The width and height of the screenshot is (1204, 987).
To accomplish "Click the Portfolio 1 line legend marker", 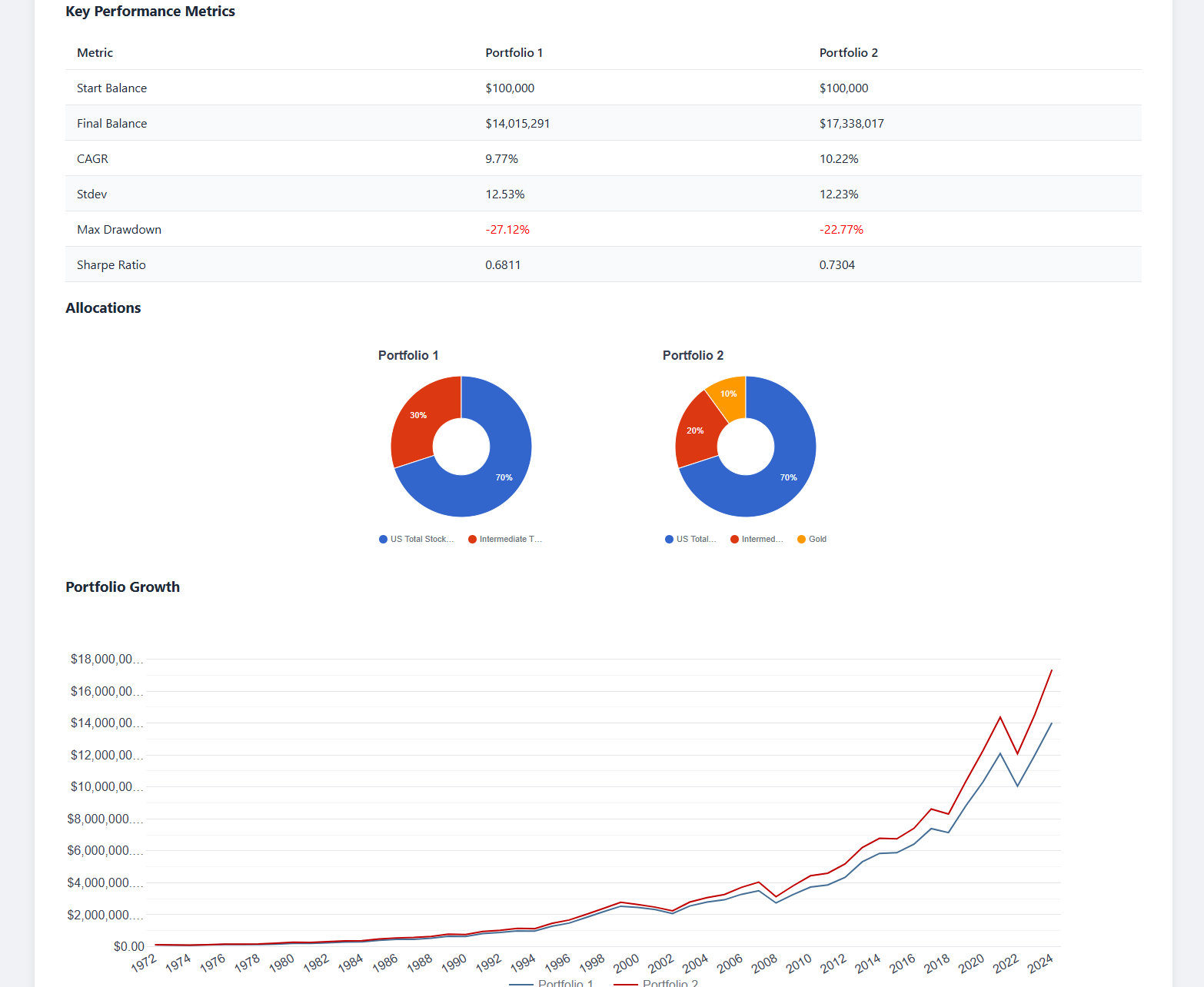I will pyautogui.click(x=521, y=982).
